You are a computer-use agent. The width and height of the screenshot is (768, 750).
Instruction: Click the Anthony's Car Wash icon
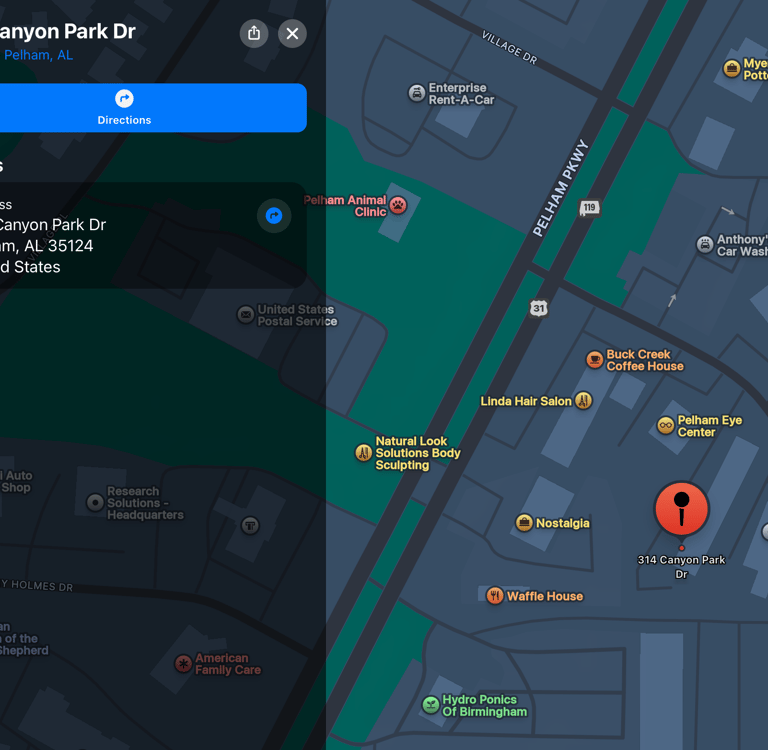pyautogui.click(x=705, y=244)
